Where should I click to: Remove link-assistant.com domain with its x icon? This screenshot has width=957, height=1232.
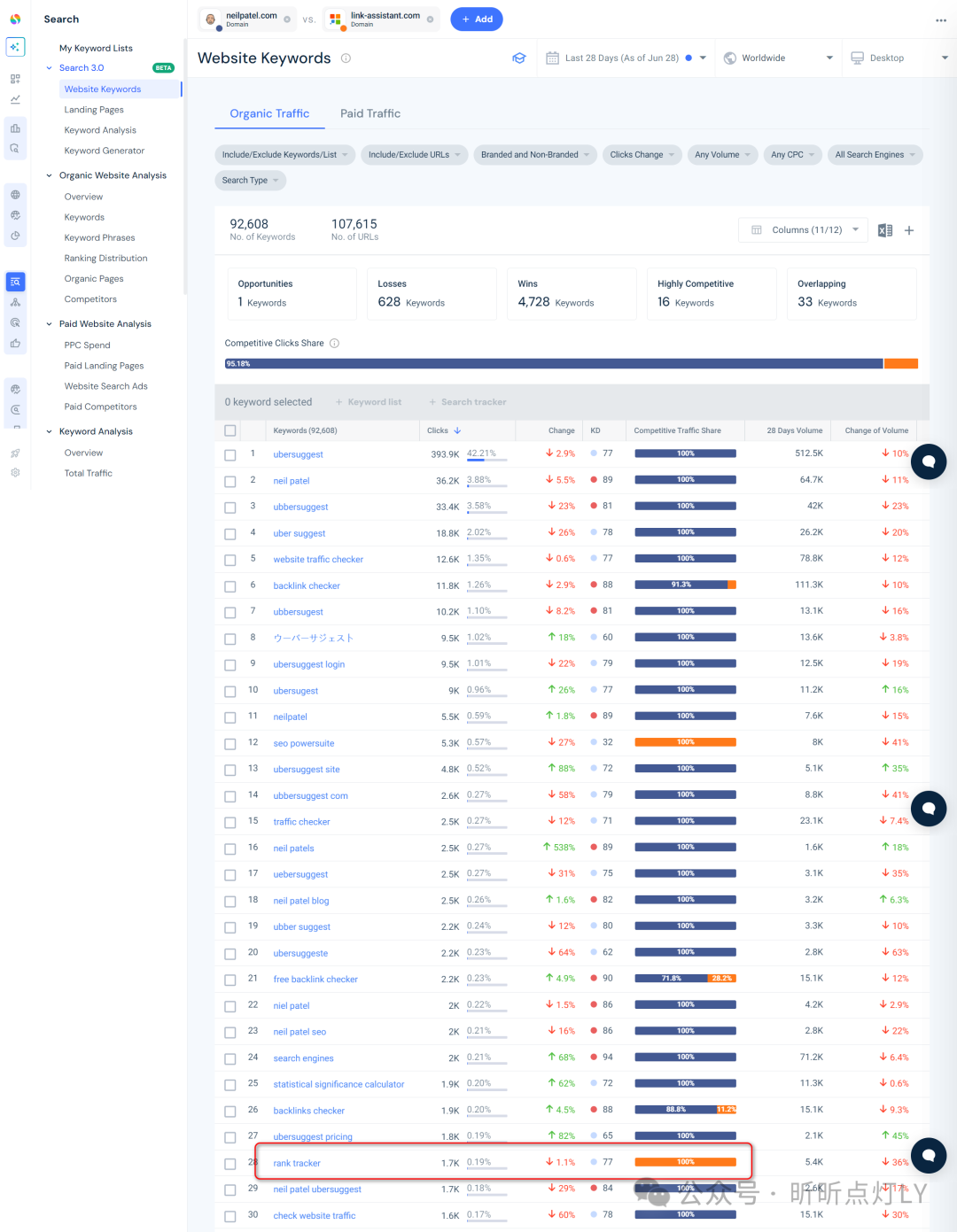tap(431, 19)
